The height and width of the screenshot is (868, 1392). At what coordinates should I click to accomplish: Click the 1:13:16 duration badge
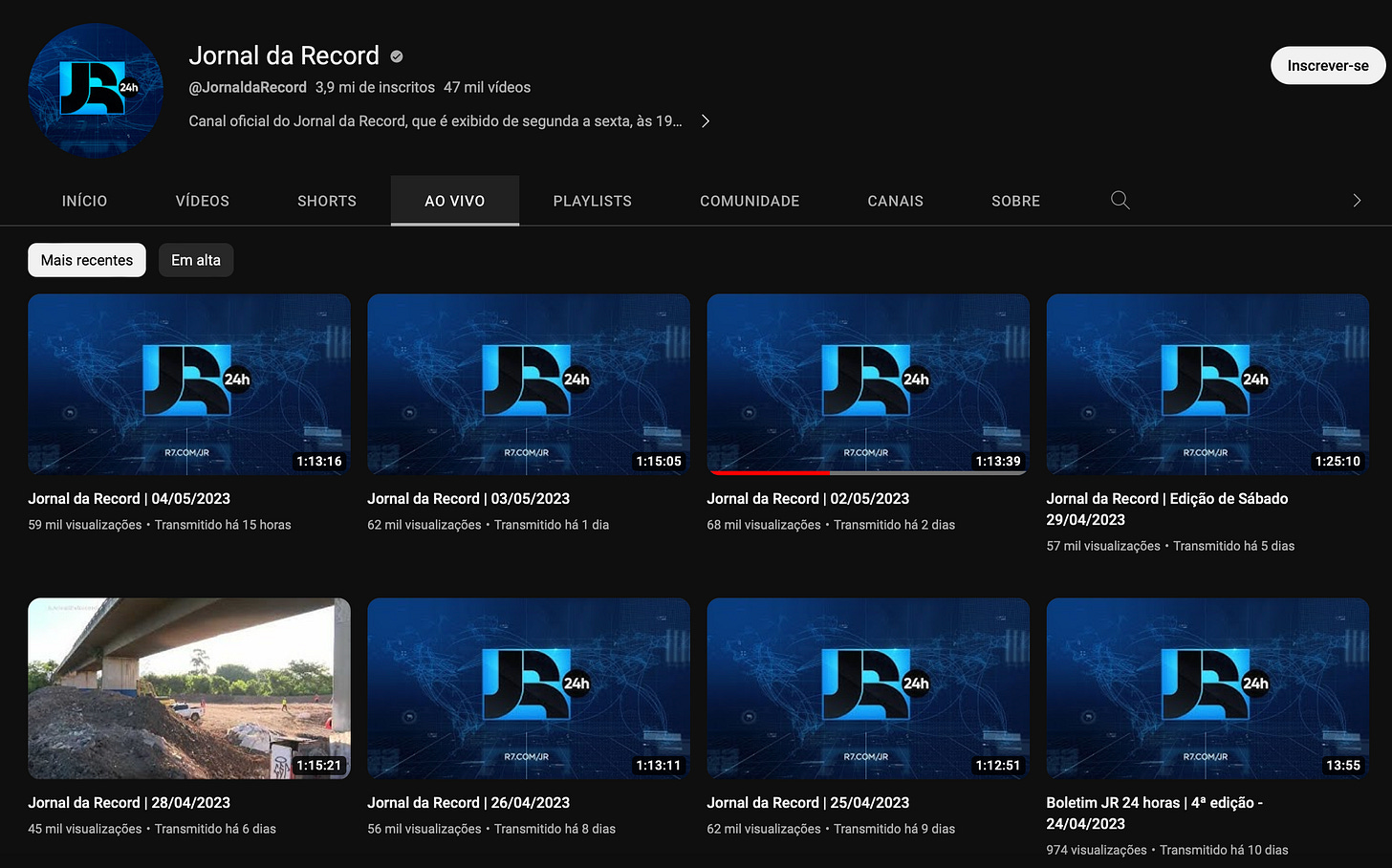coord(319,461)
